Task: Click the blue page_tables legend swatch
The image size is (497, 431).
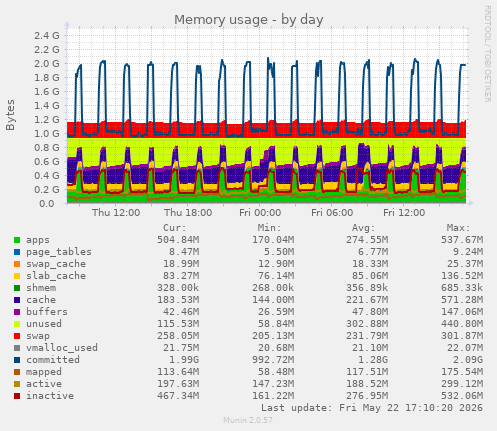Action: (x=17, y=252)
